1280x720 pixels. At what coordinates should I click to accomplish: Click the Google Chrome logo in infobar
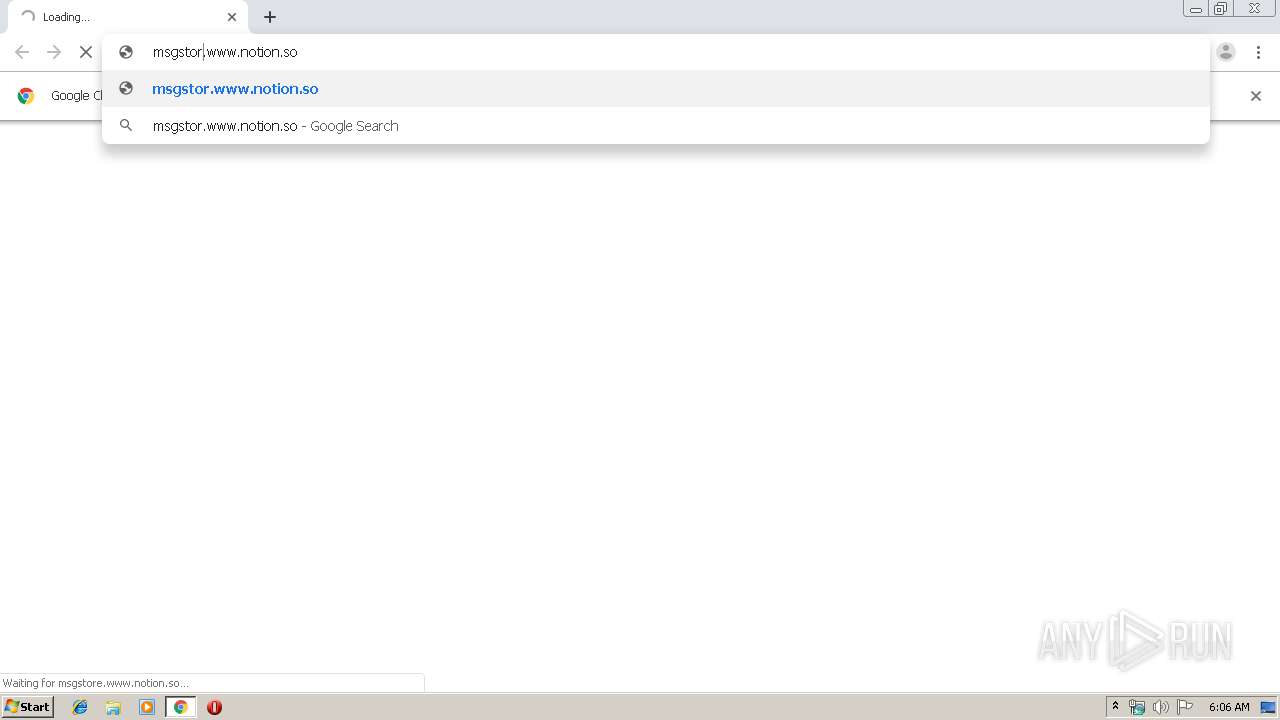tap(26, 96)
